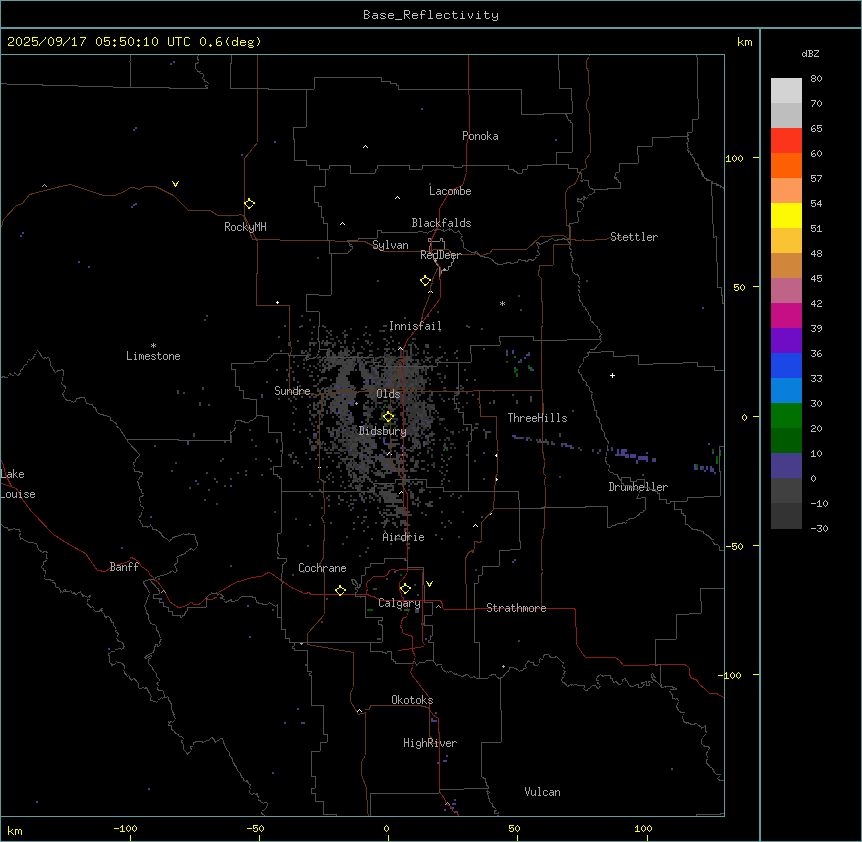
Task: Select the Drumheller city label
Action: (638, 487)
